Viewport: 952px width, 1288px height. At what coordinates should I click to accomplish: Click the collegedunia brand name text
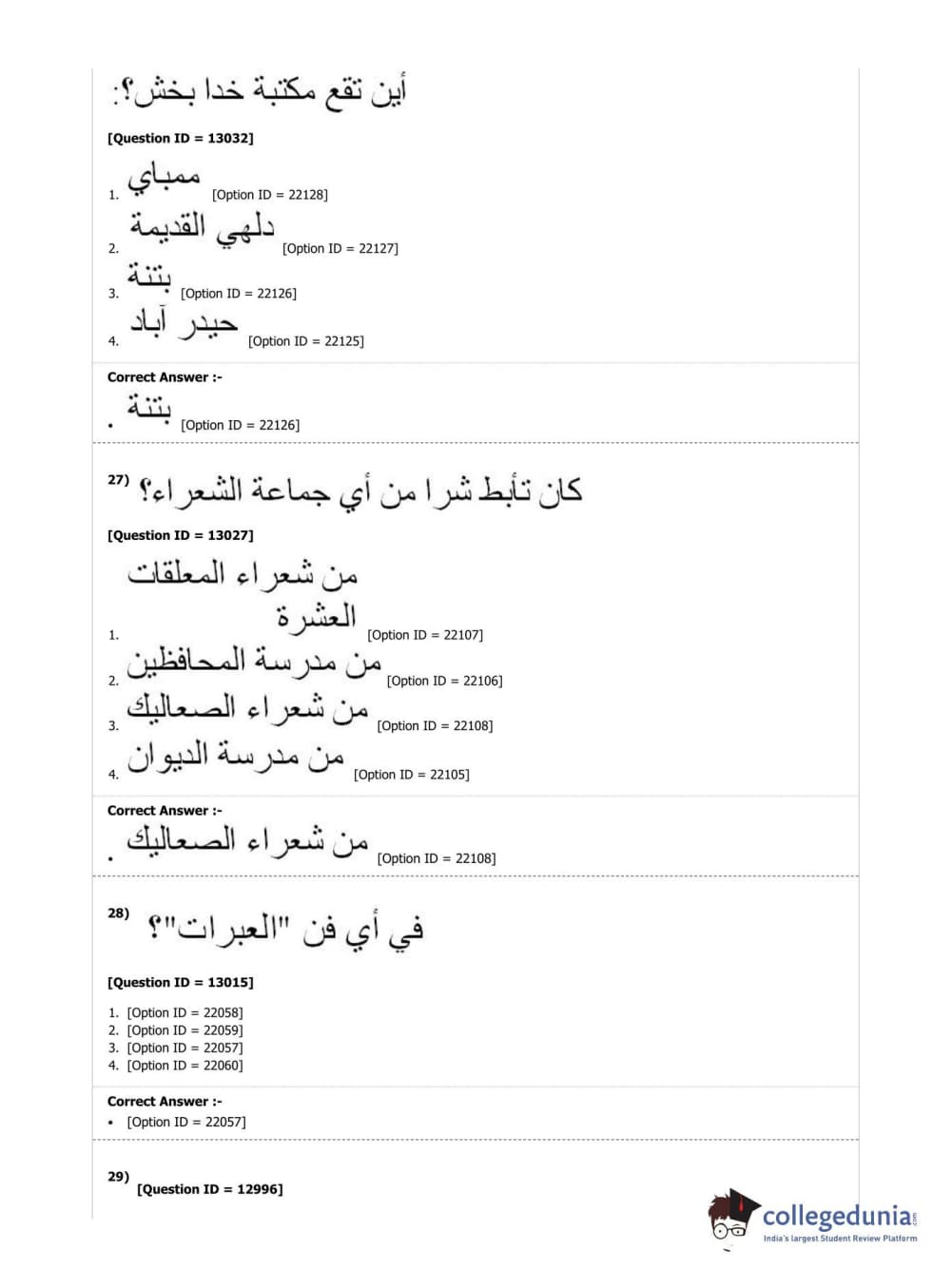click(837, 1217)
